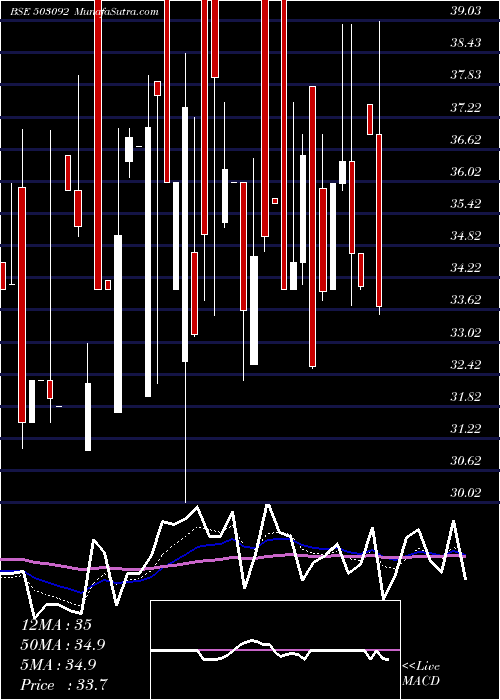Screen dimensions: 500x700
Task: Click the 36.02 price axis label
Action: [466, 172]
